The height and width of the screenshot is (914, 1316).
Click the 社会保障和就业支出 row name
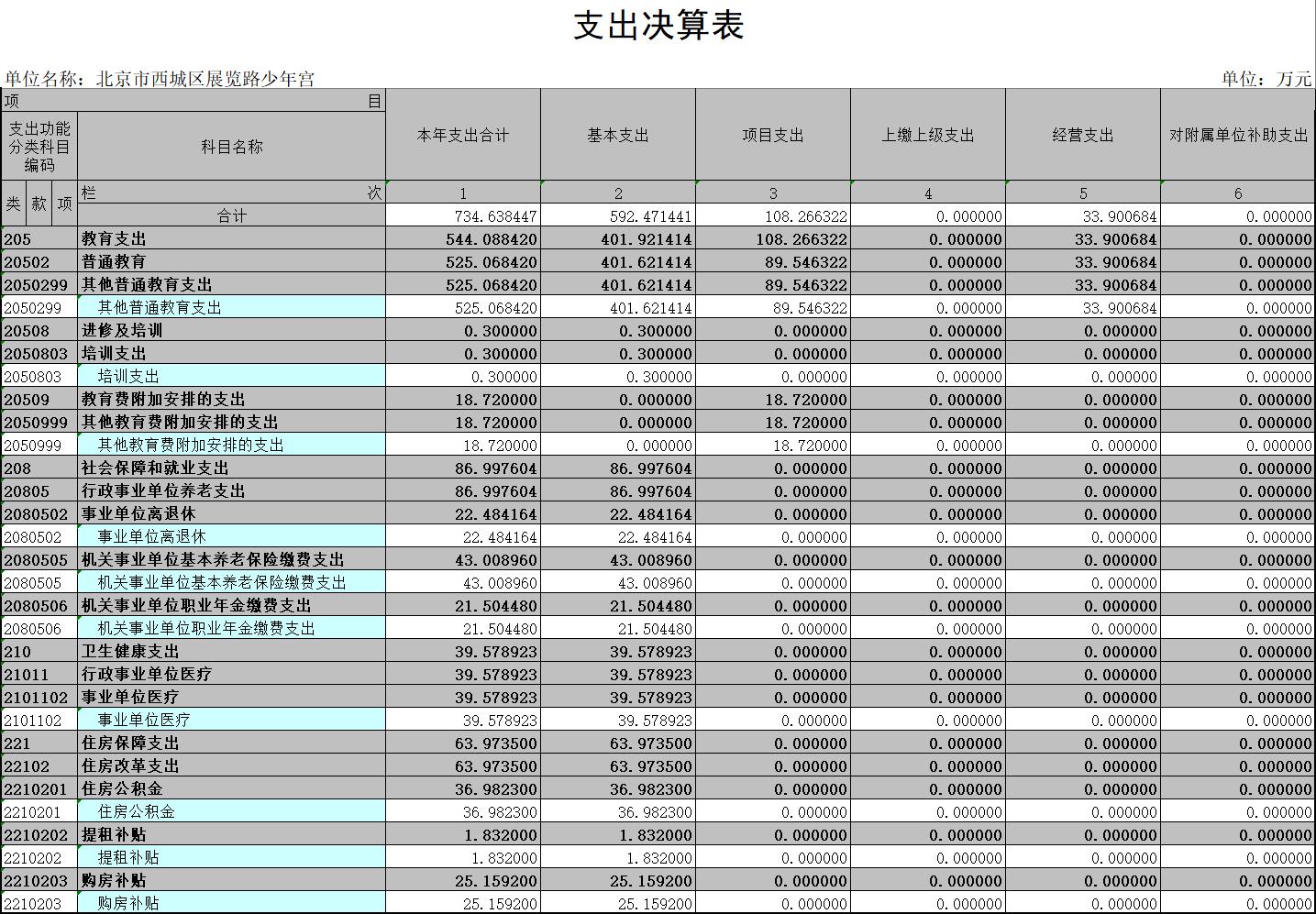tap(232, 468)
